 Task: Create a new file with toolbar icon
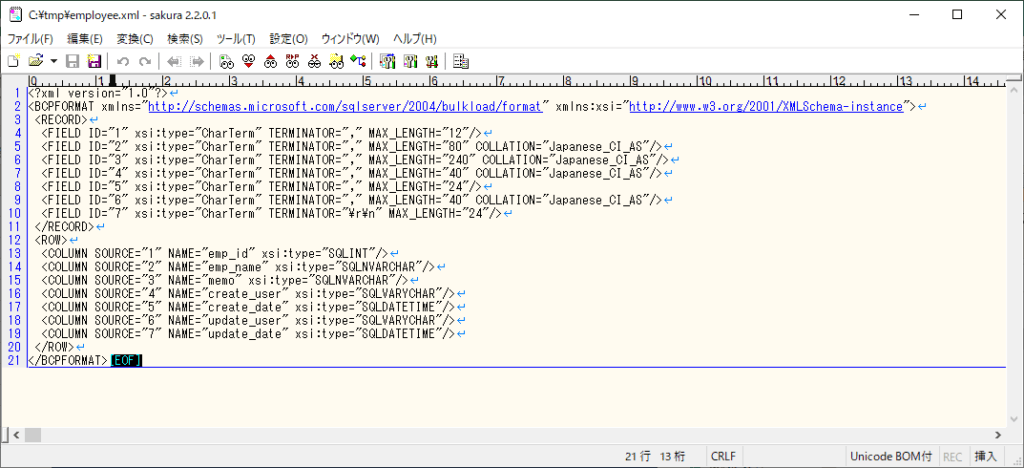pyautogui.click(x=13, y=62)
